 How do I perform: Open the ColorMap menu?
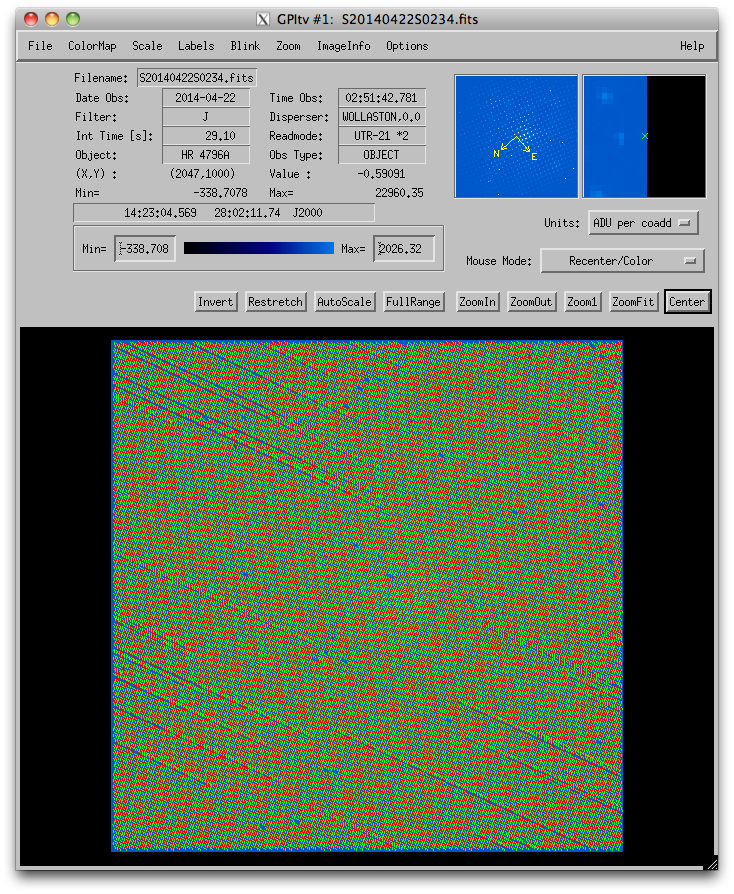(x=92, y=46)
